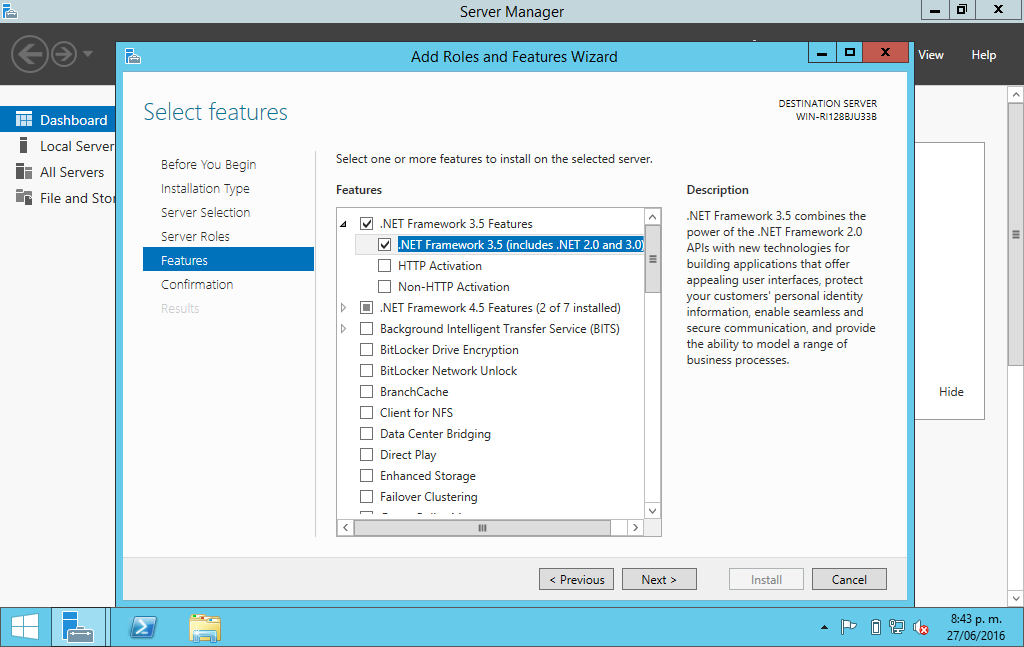Click the features list scroll up arrow
This screenshot has width=1024, height=647.
pyautogui.click(x=652, y=217)
